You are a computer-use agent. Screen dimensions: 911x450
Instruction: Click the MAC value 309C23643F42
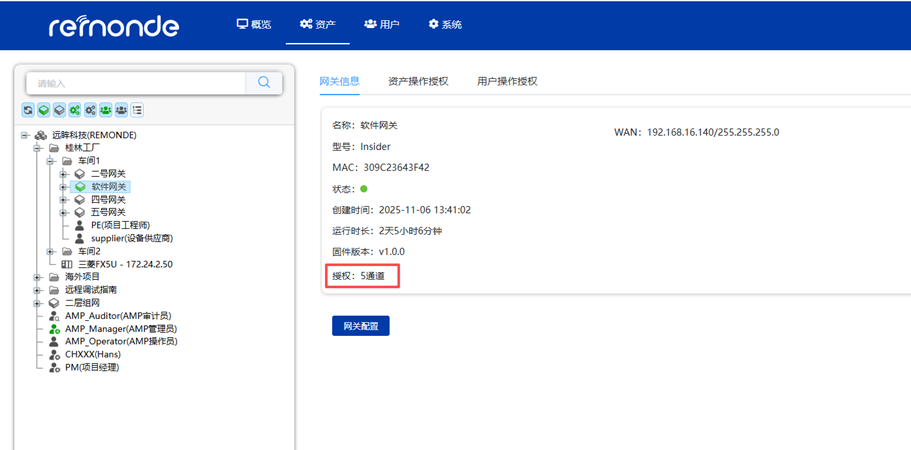click(396, 168)
